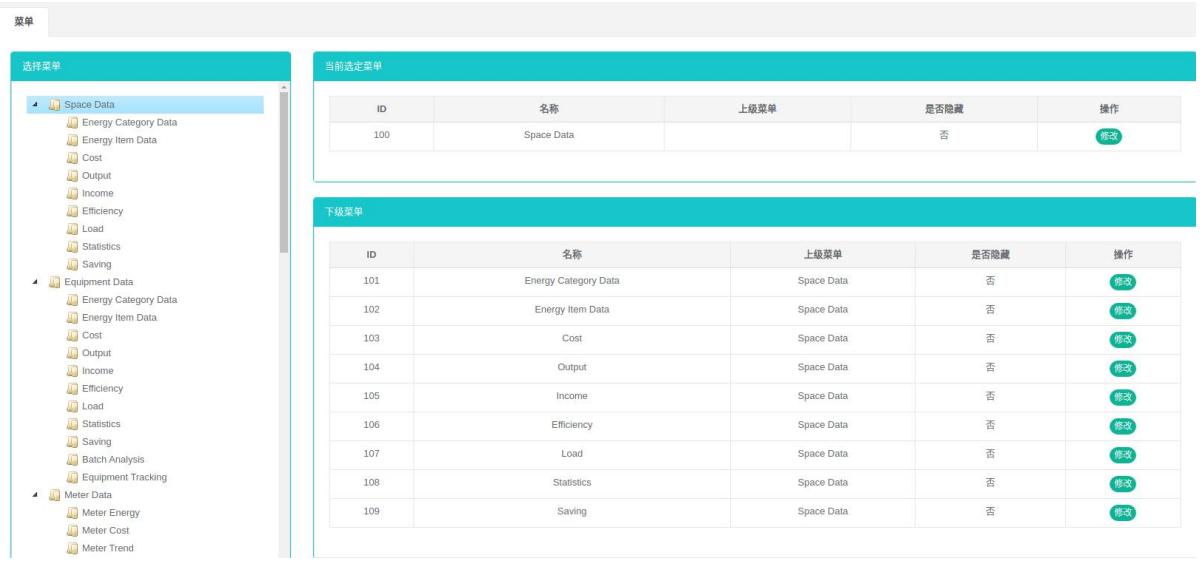Click the folder icon beside Meter Energy
Image resolution: width=1203 pixels, height=563 pixels.
tap(72, 513)
